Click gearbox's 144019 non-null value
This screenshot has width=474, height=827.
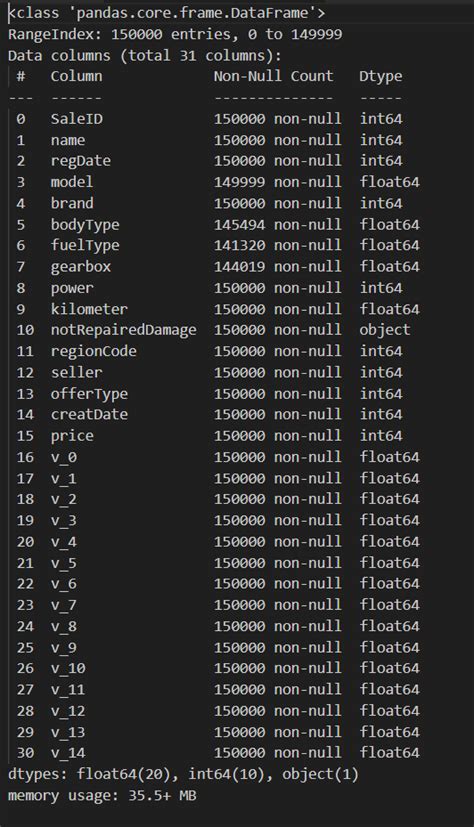click(277, 266)
